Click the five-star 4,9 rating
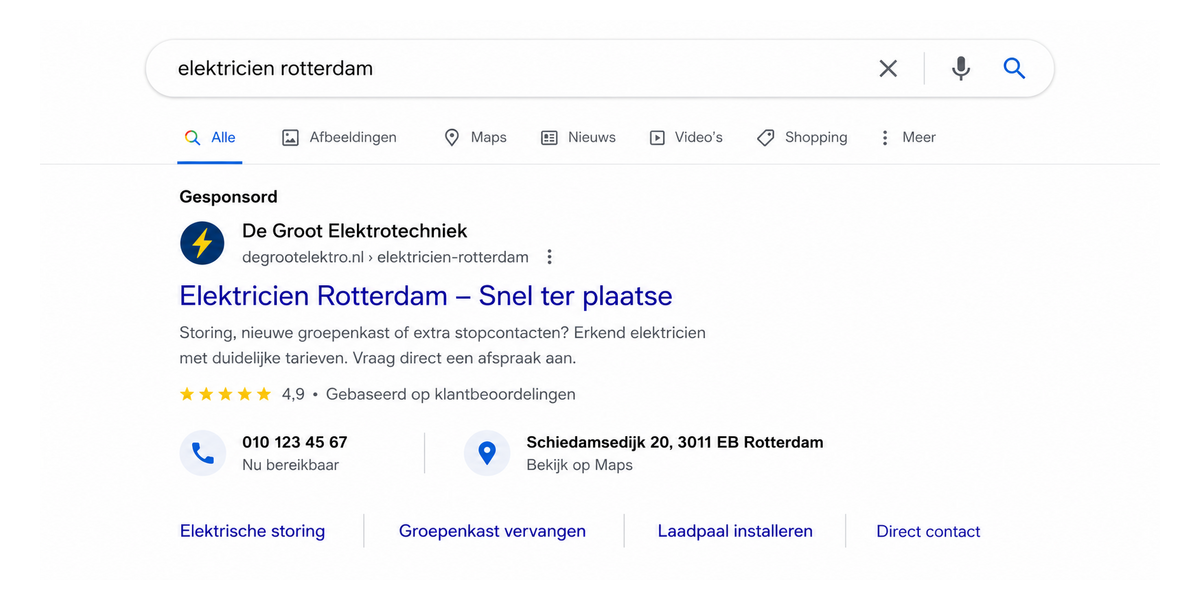The image size is (1200, 600). (x=242, y=394)
